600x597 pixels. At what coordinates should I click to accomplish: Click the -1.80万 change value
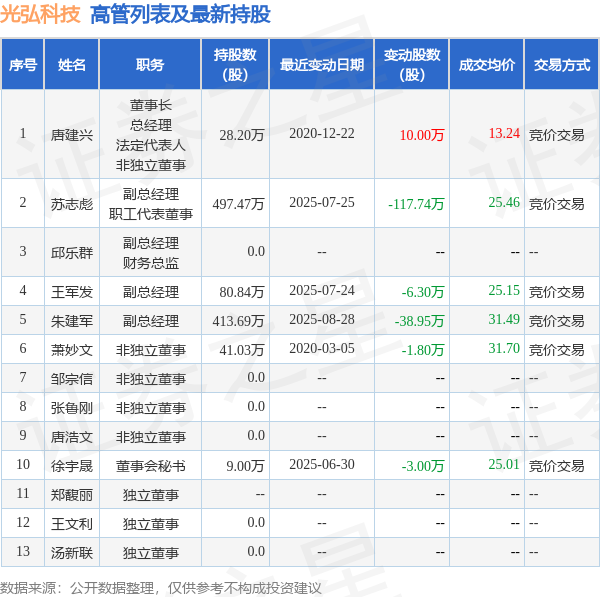tap(423, 350)
